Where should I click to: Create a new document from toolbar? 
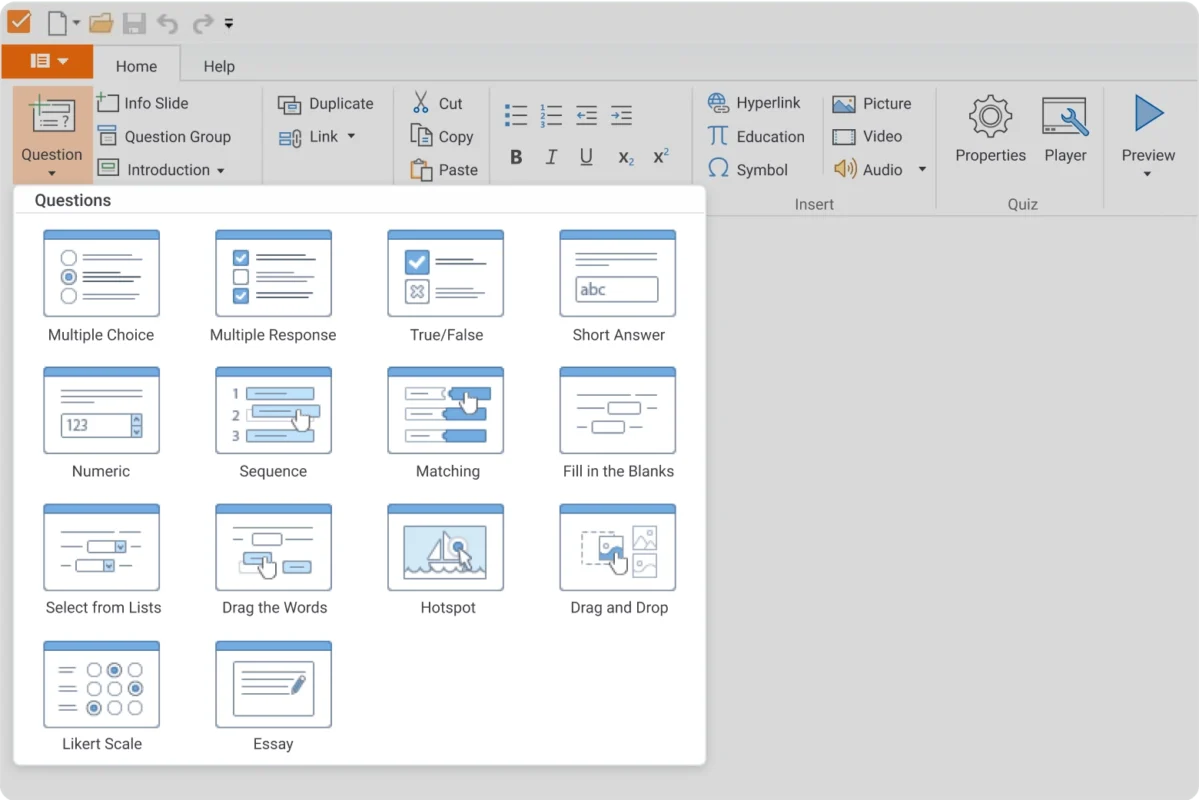click(x=57, y=23)
